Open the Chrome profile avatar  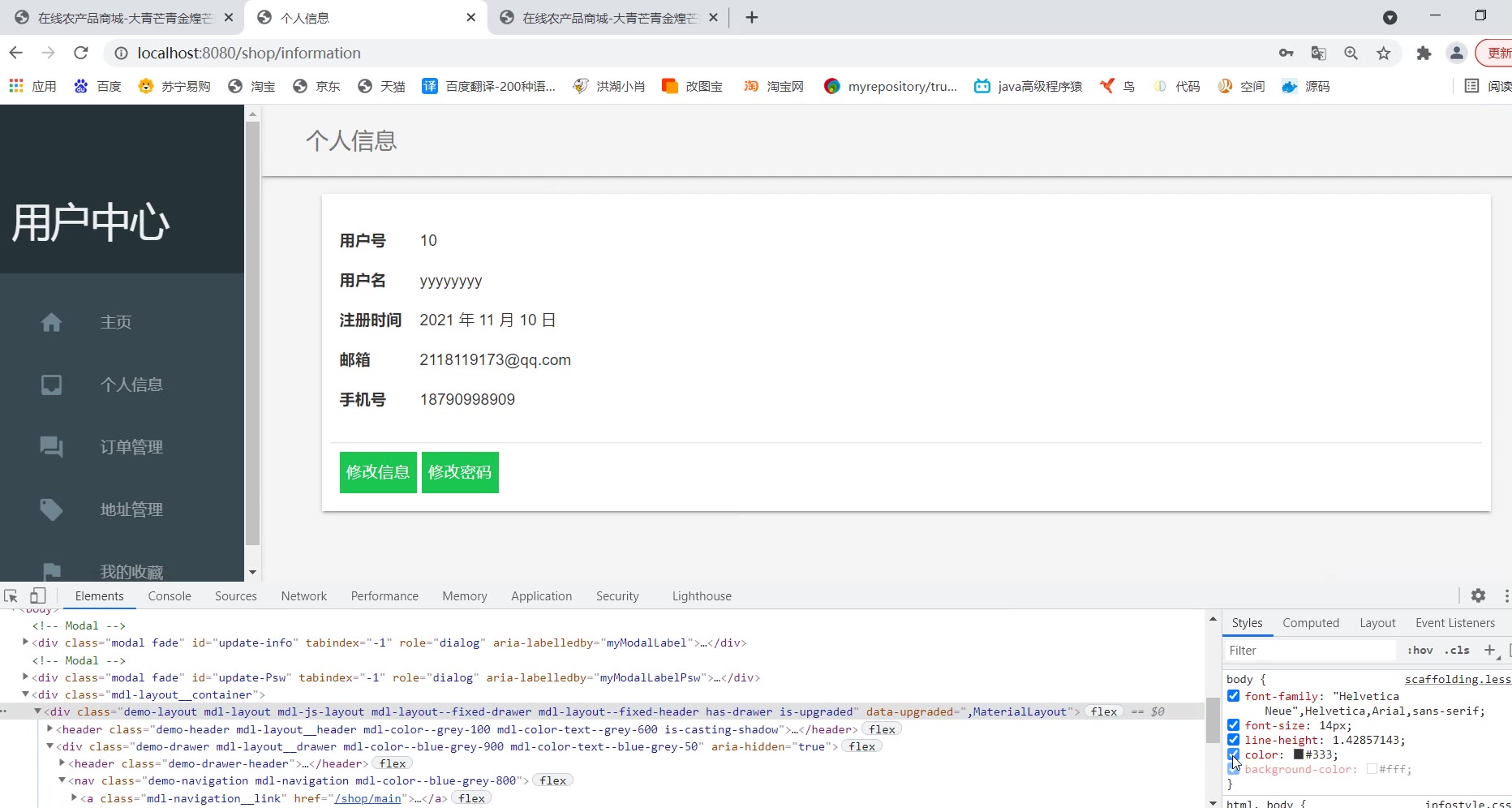pyautogui.click(x=1457, y=53)
